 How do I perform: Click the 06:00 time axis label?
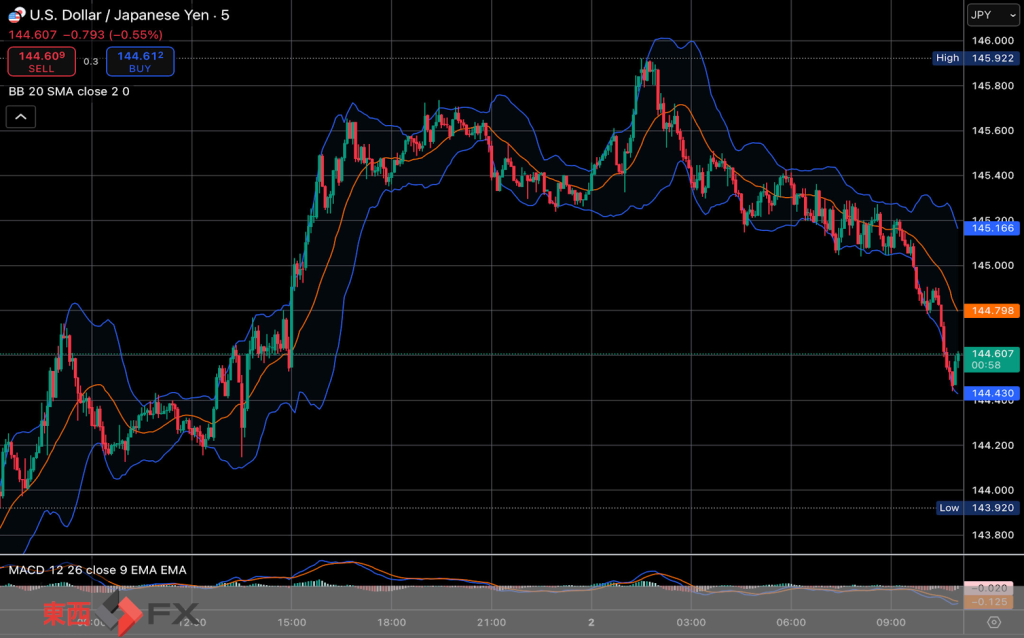tap(791, 623)
